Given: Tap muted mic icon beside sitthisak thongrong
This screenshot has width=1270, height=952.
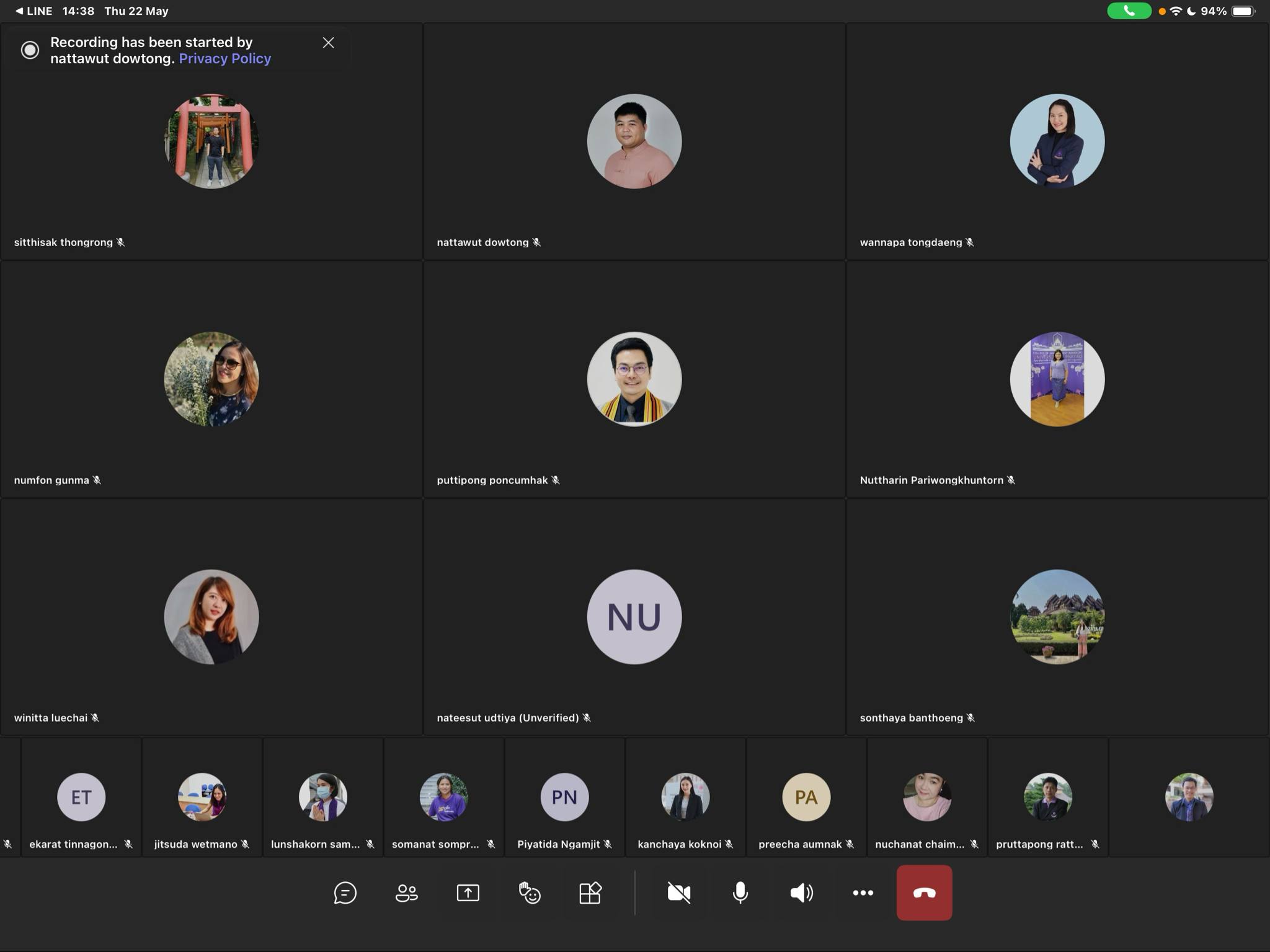Looking at the screenshot, I should (x=121, y=242).
